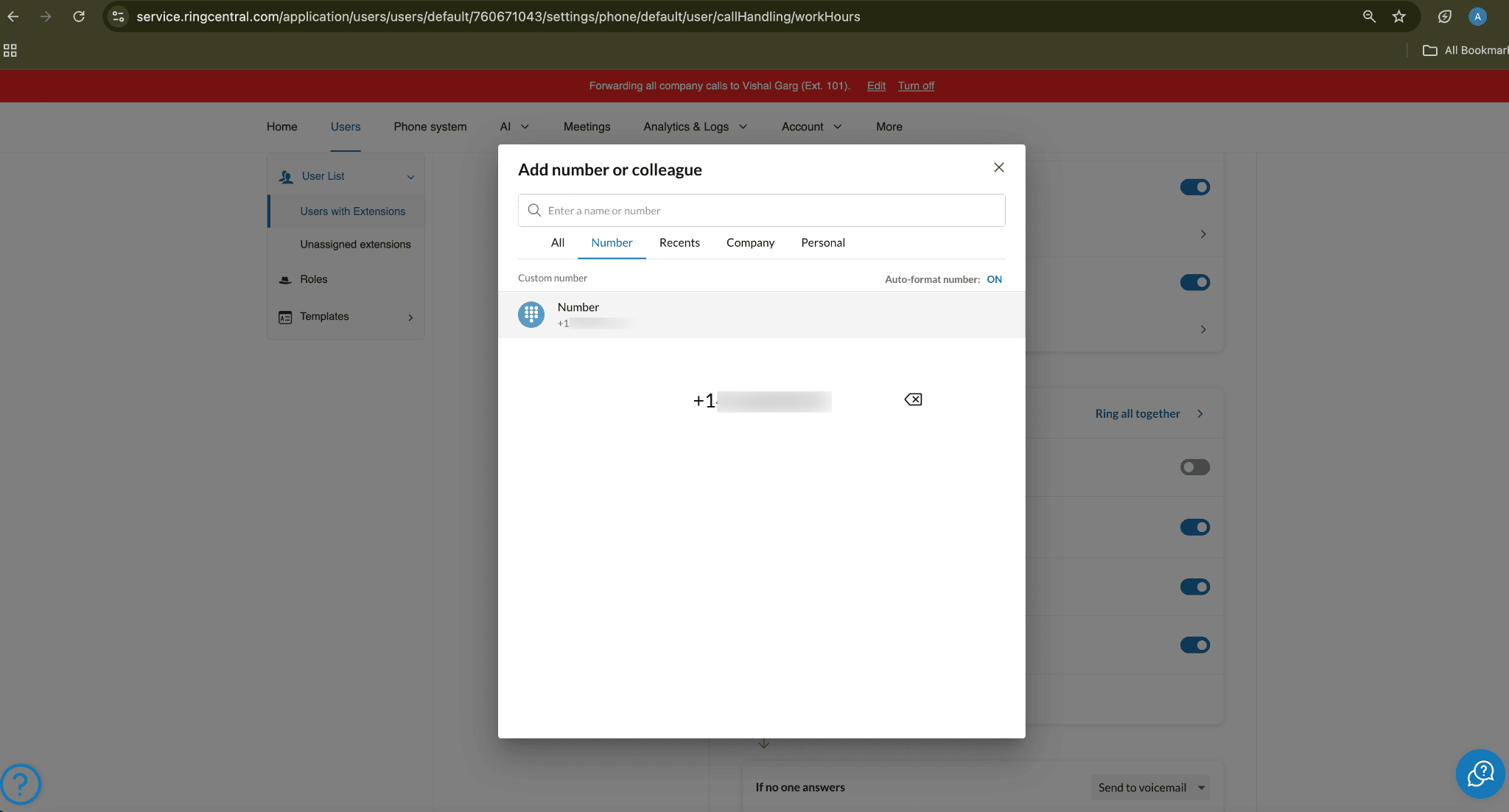Open the Meetings menu
Screen dimensions: 1509x812
coord(587,127)
